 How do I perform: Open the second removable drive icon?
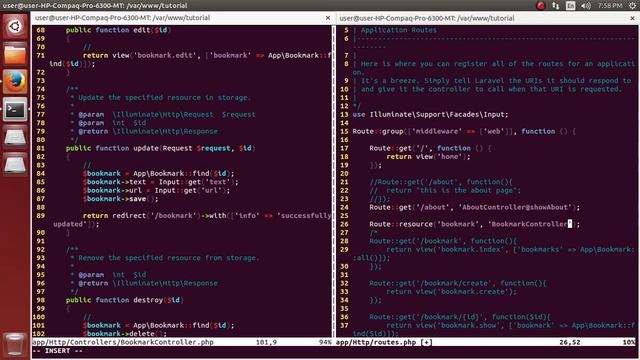pyautogui.click(x=15, y=164)
